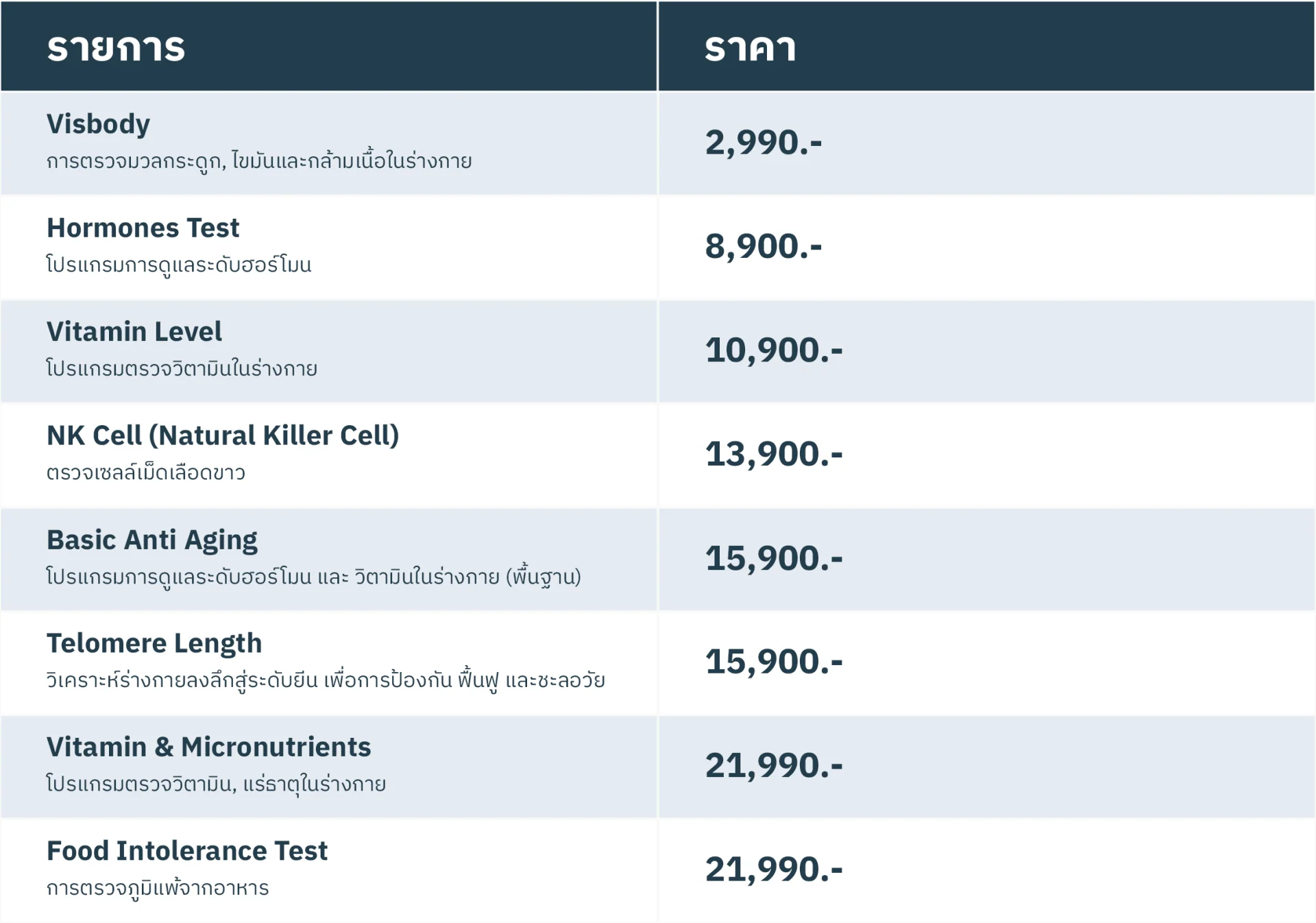Click the 21,990.- Vitamin & Micronutrients price
Image resolution: width=1316 pixels, height=923 pixels.
click(x=773, y=765)
